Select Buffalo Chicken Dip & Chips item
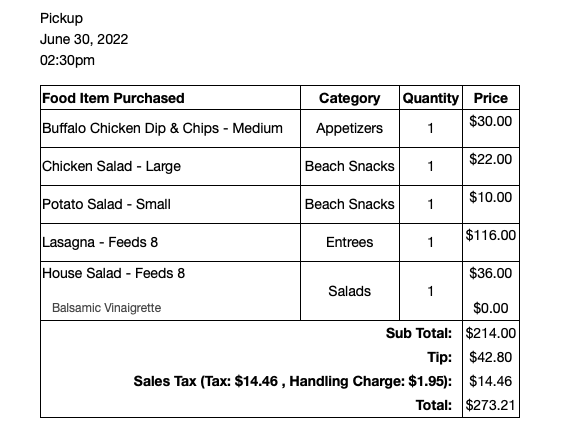The image size is (563, 444). (x=162, y=128)
